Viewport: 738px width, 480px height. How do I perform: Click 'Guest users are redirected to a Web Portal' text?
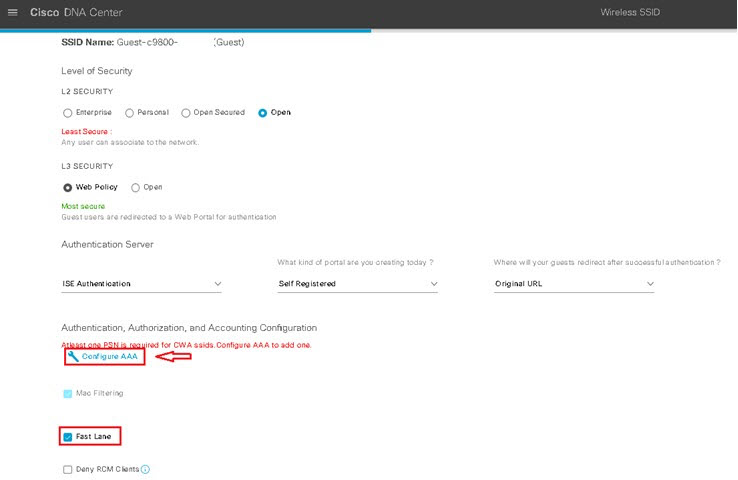tap(169, 217)
